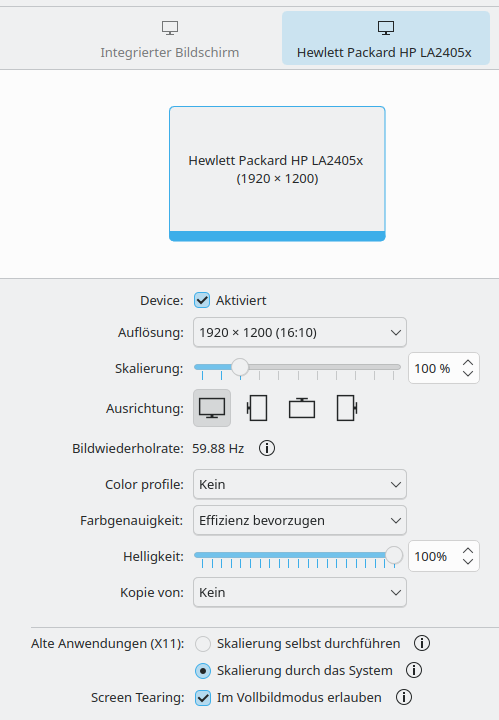Open the Auflösung resolution dropdown
Screen dimensions: 499x720
pos(300,332)
